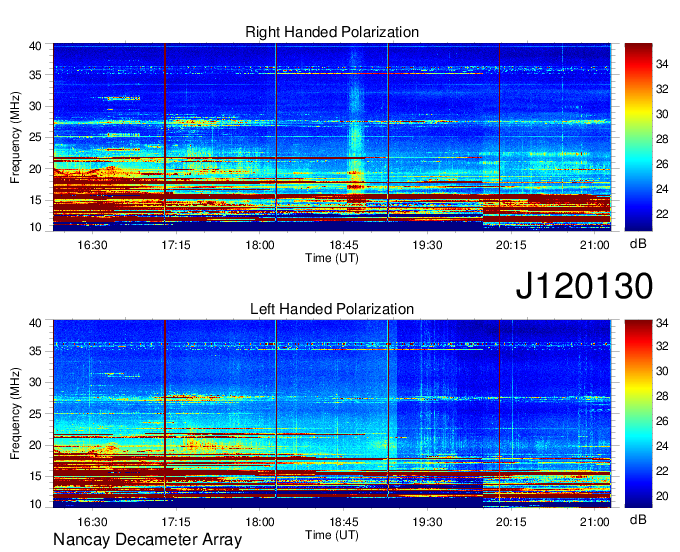Click the 28 value on left-handed colorbar
Image resolution: width=680 pixels, height=552 pixels.
pos(662,396)
